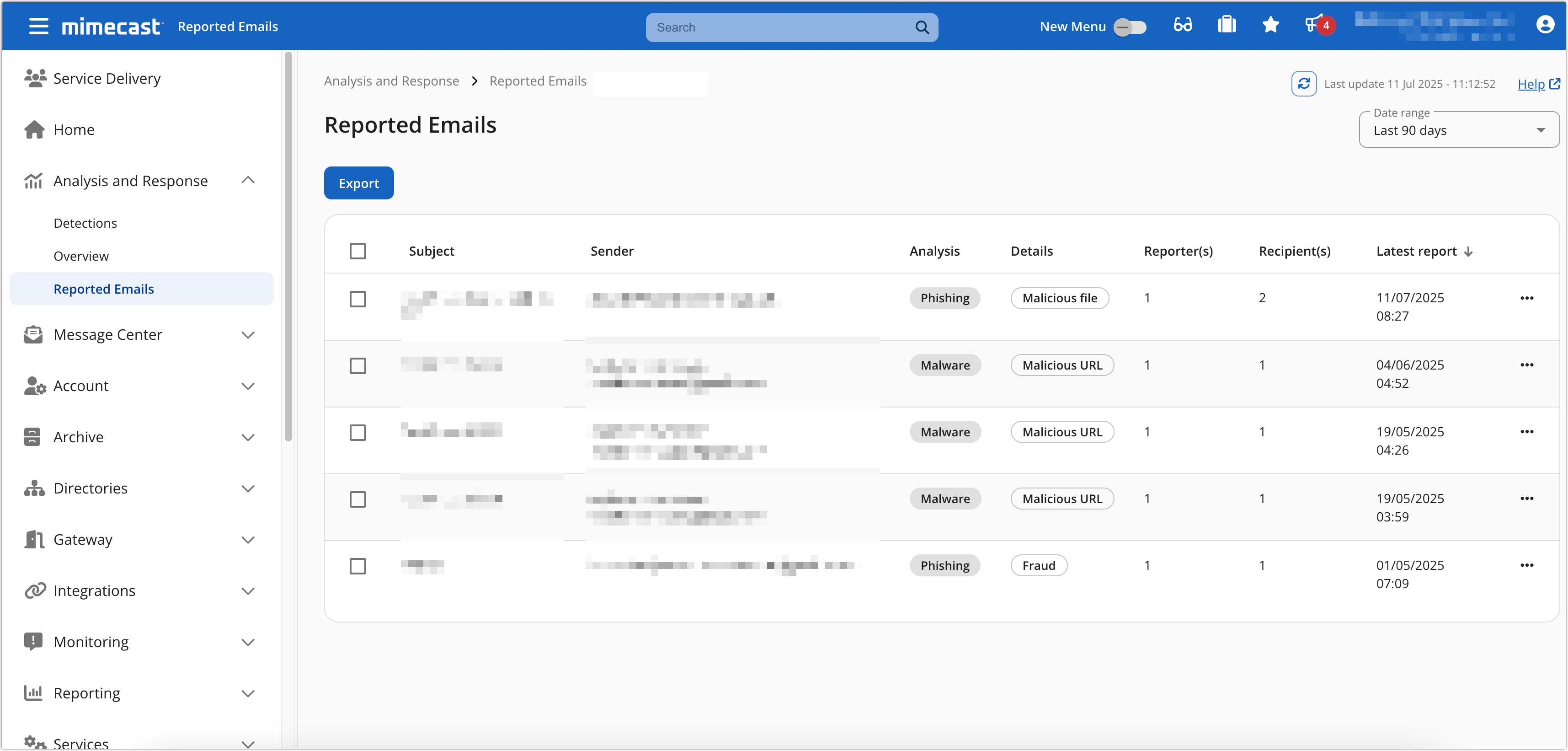Collapse the Analysis and Response section

click(x=248, y=180)
